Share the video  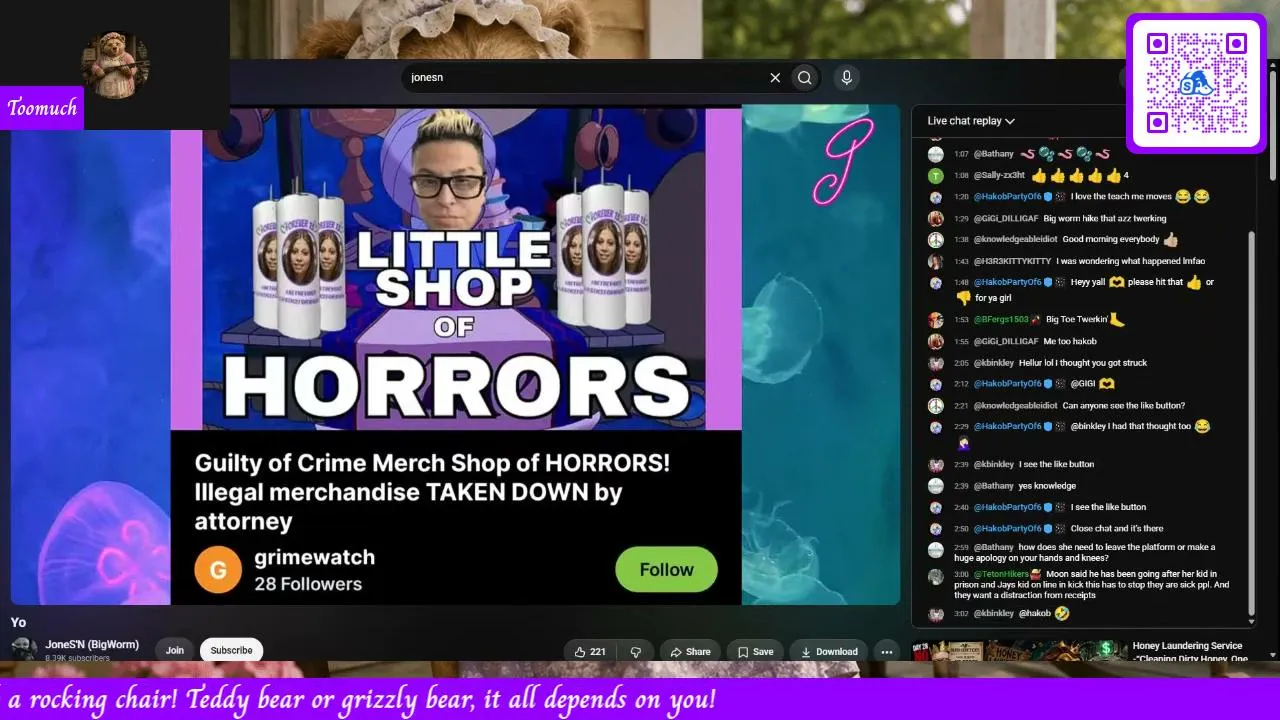click(690, 652)
